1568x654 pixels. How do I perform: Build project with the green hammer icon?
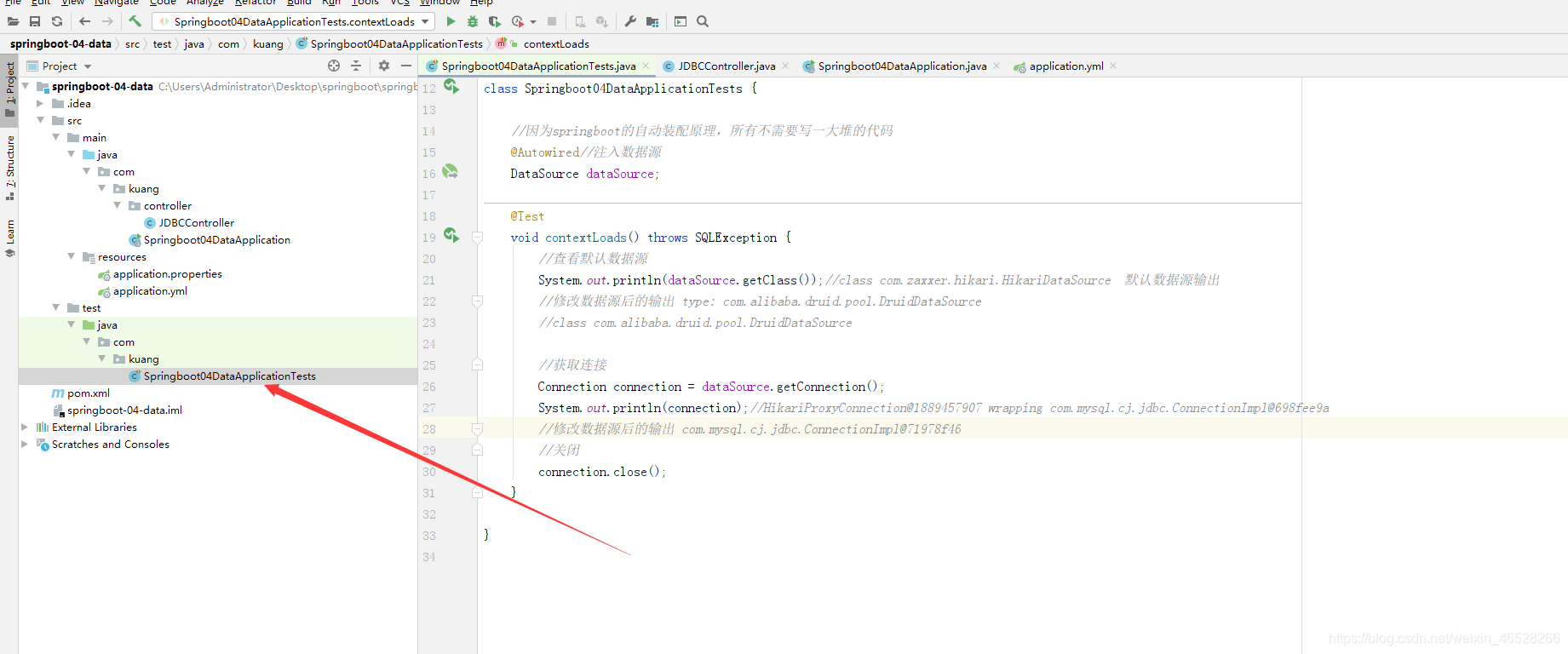(x=135, y=21)
